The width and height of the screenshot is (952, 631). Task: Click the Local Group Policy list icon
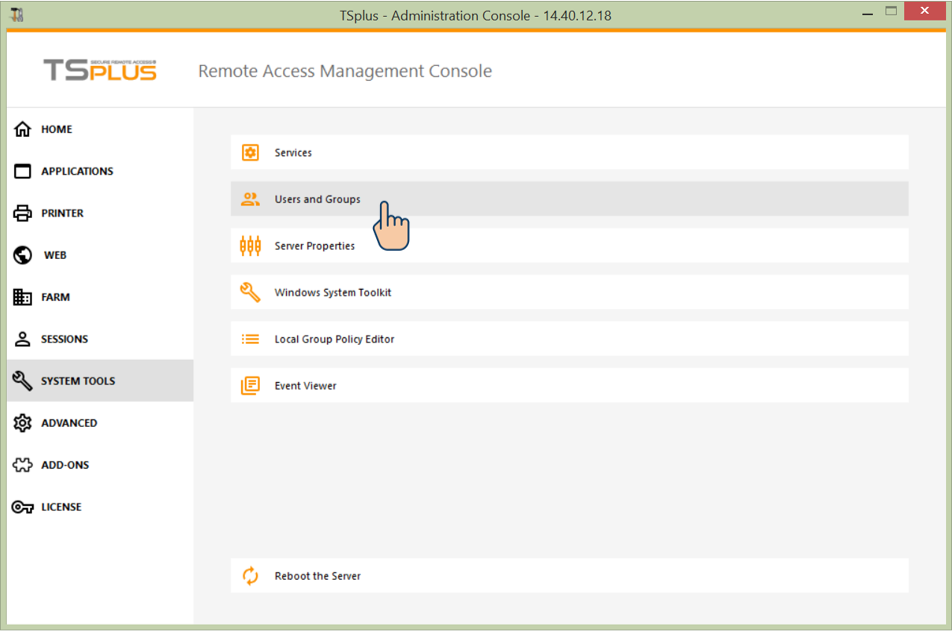[x=250, y=339]
